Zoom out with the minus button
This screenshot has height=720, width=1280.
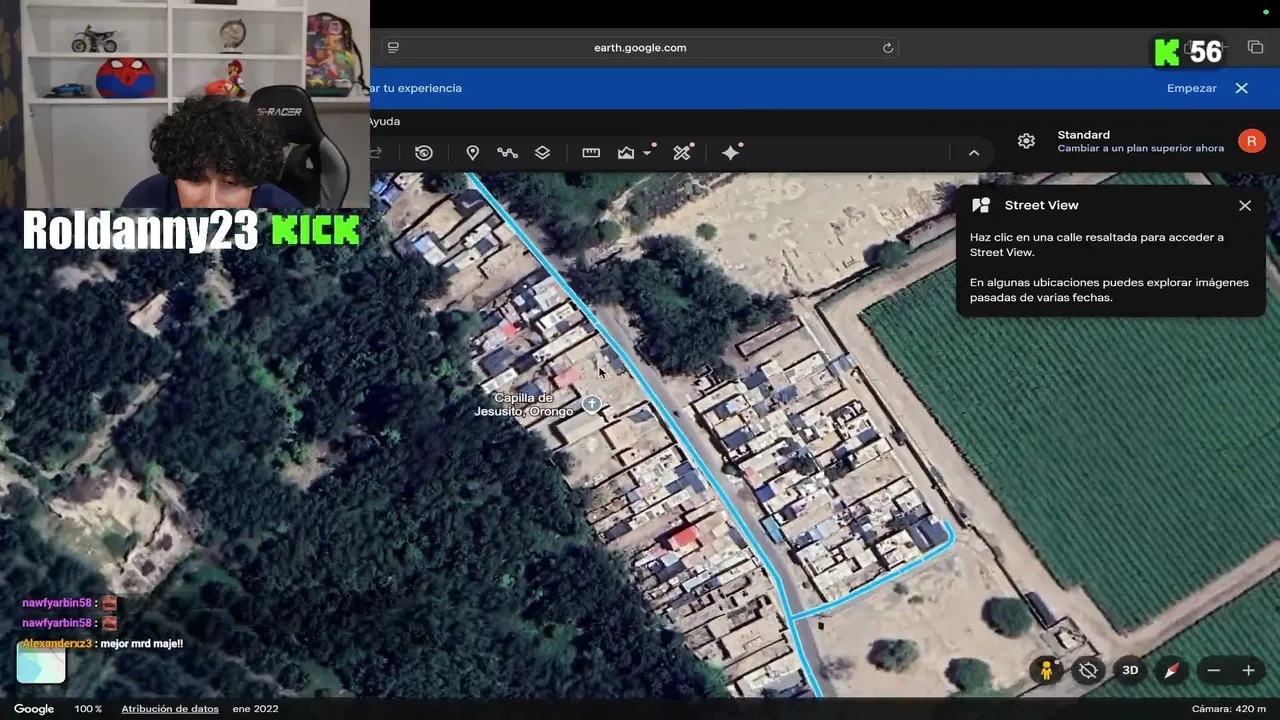coord(1214,670)
